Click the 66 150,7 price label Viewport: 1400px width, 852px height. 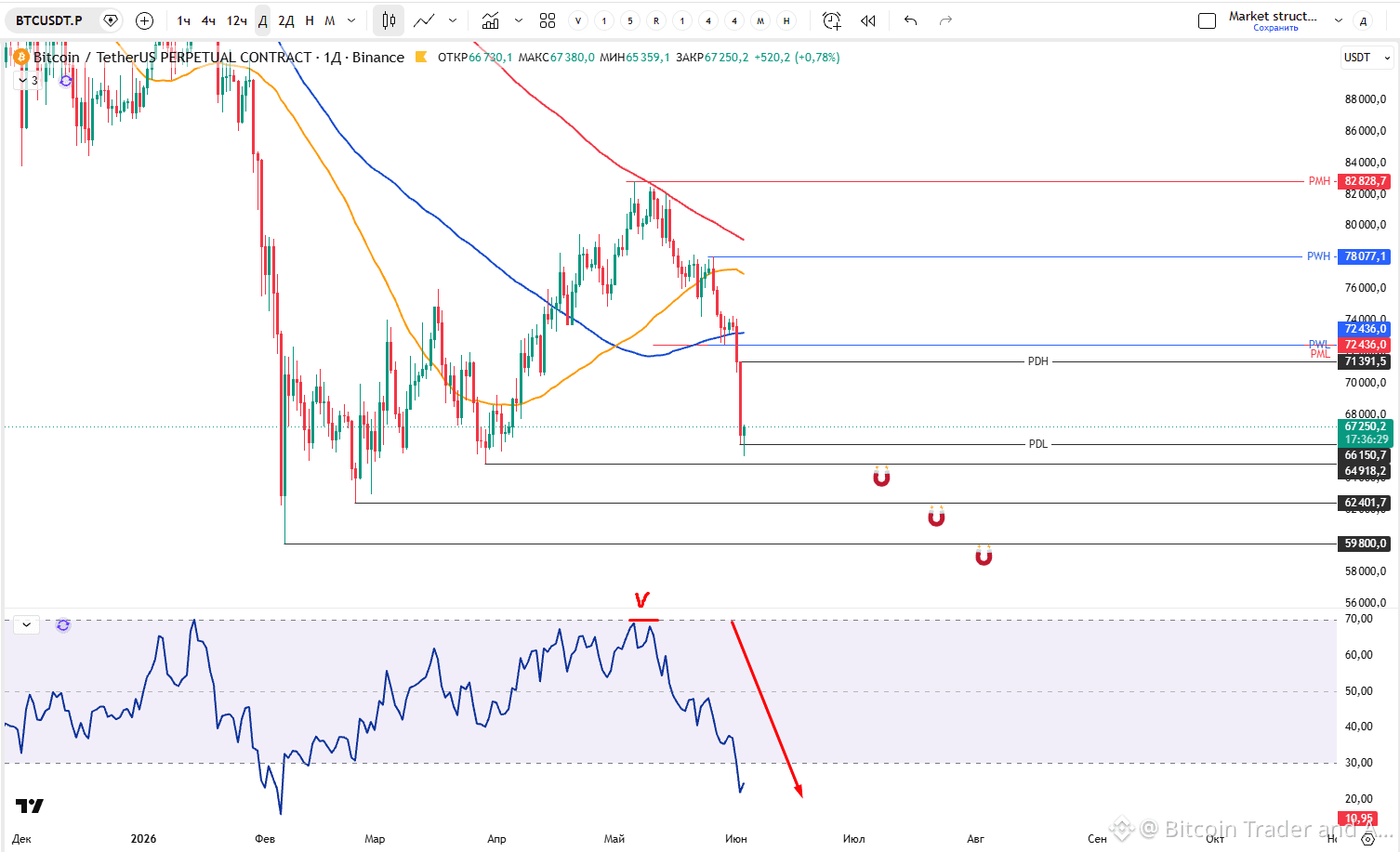click(x=1364, y=455)
